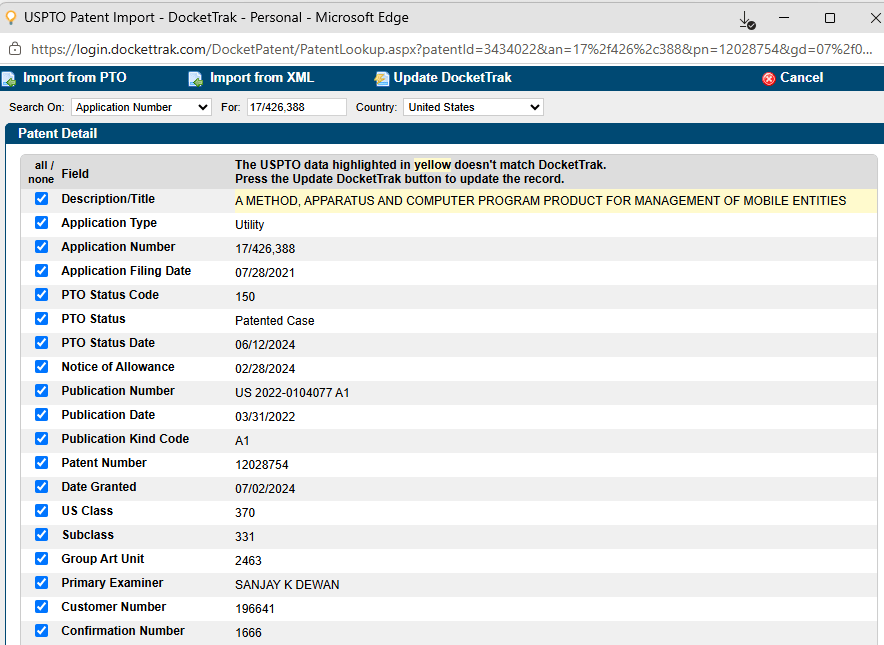Click the filing date 07/28/2021
Image resolution: width=884 pixels, height=645 pixels.
click(265, 273)
